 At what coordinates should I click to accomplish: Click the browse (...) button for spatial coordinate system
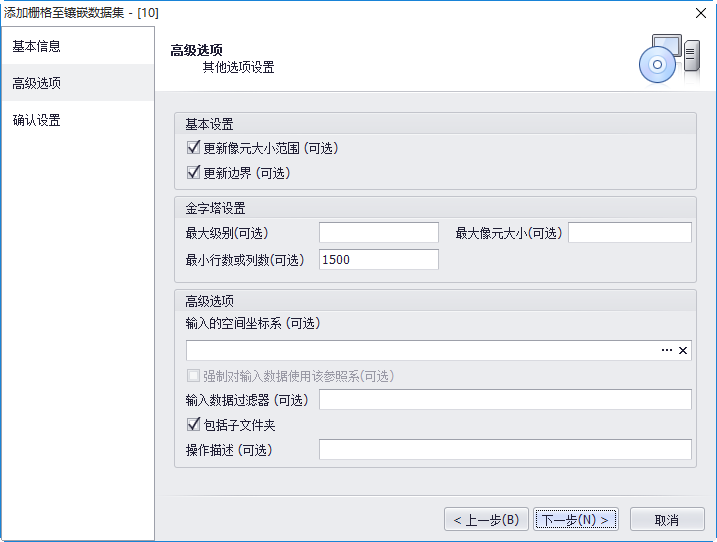point(667,351)
